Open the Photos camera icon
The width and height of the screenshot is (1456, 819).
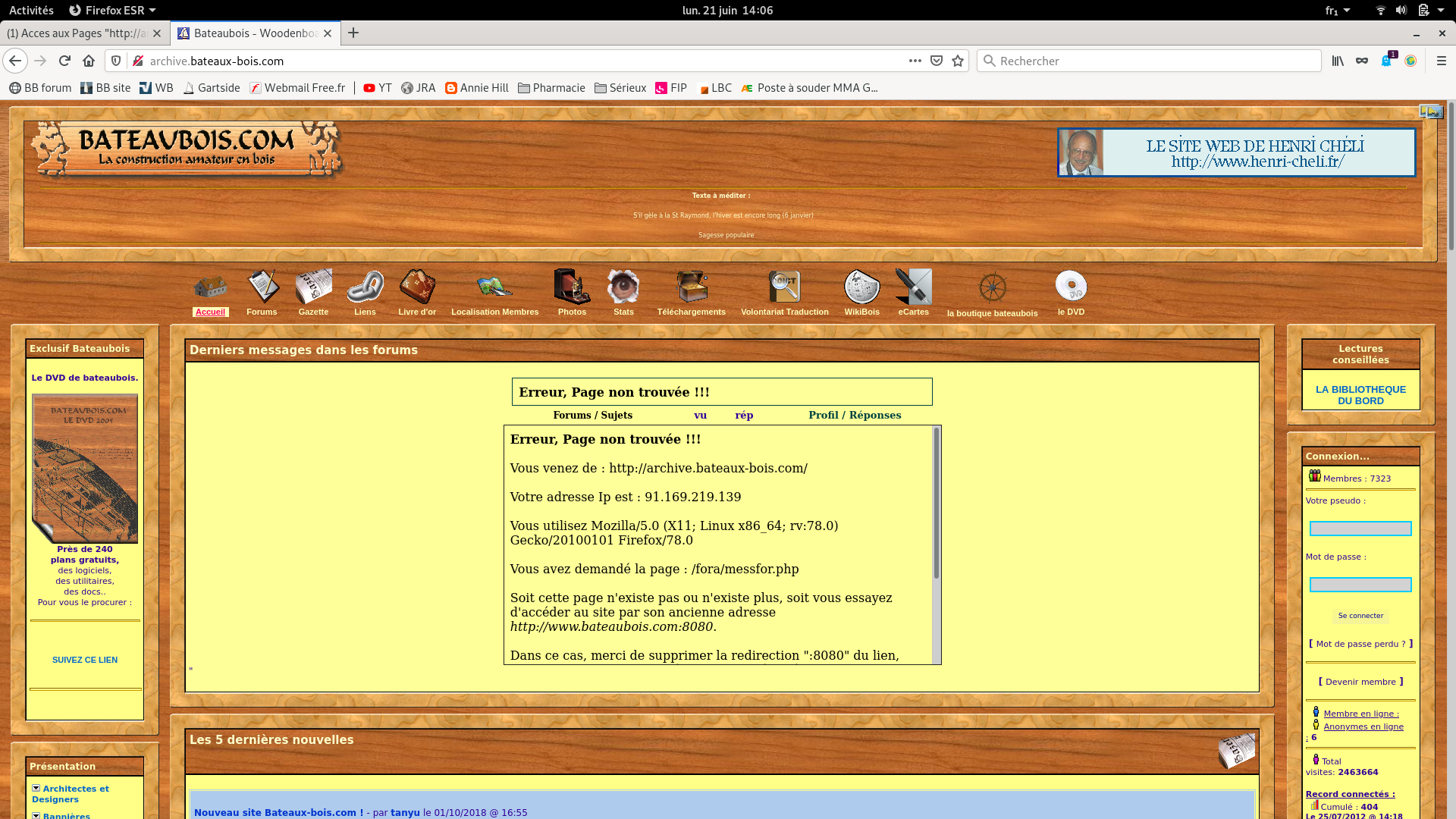pos(572,287)
